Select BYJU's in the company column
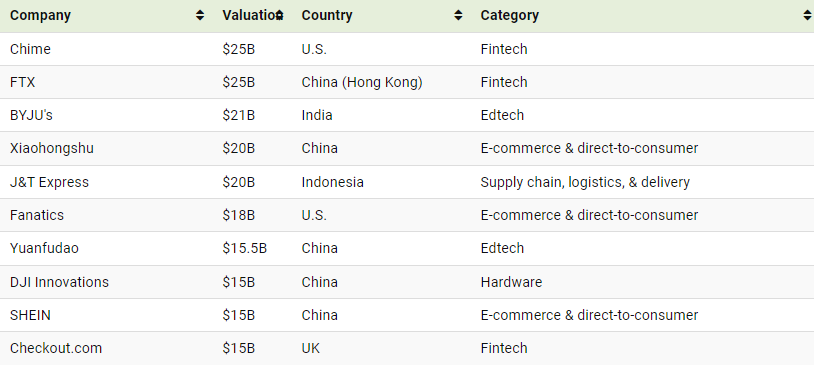The height and width of the screenshot is (370, 814). (x=31, y=115)
